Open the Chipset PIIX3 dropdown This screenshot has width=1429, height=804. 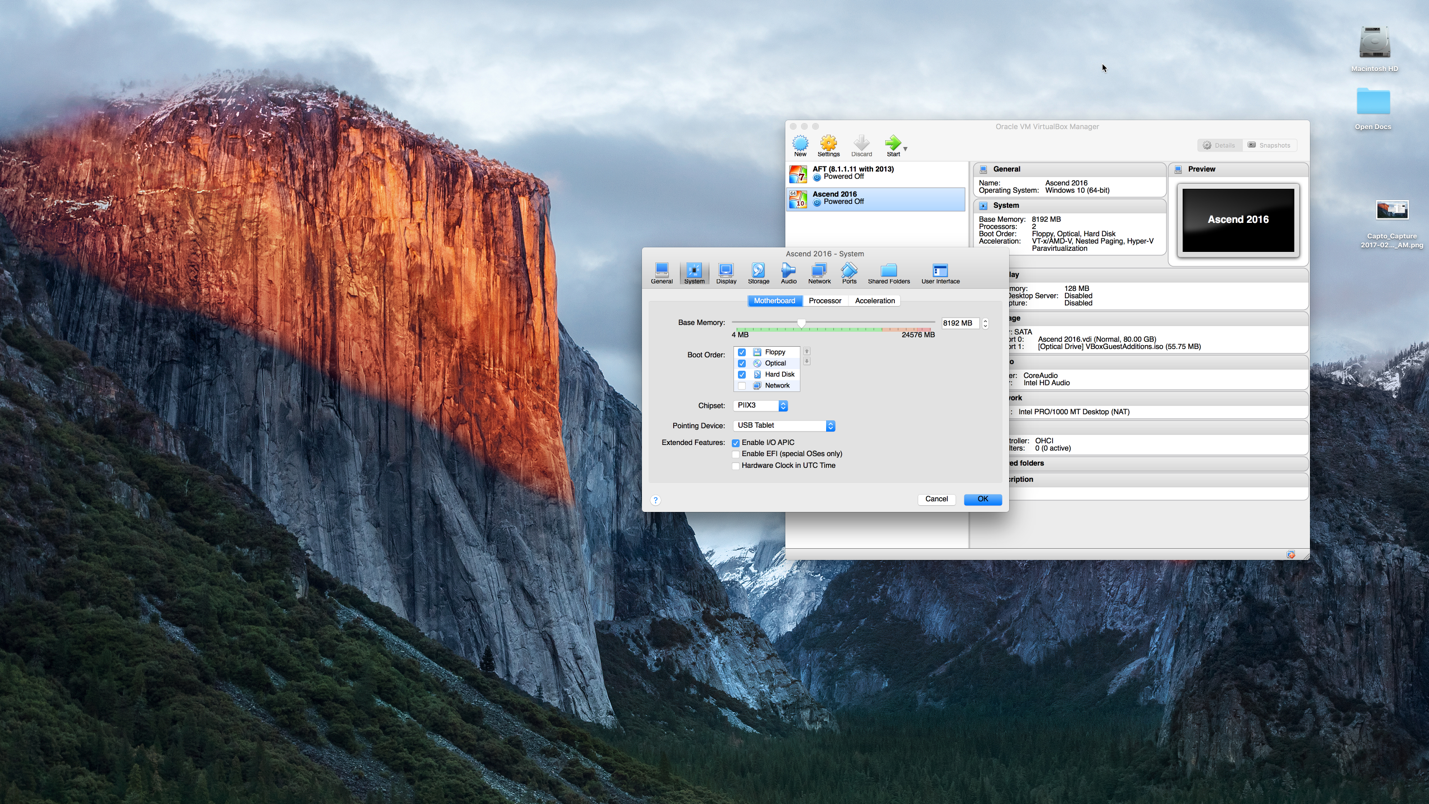point(761,405)
